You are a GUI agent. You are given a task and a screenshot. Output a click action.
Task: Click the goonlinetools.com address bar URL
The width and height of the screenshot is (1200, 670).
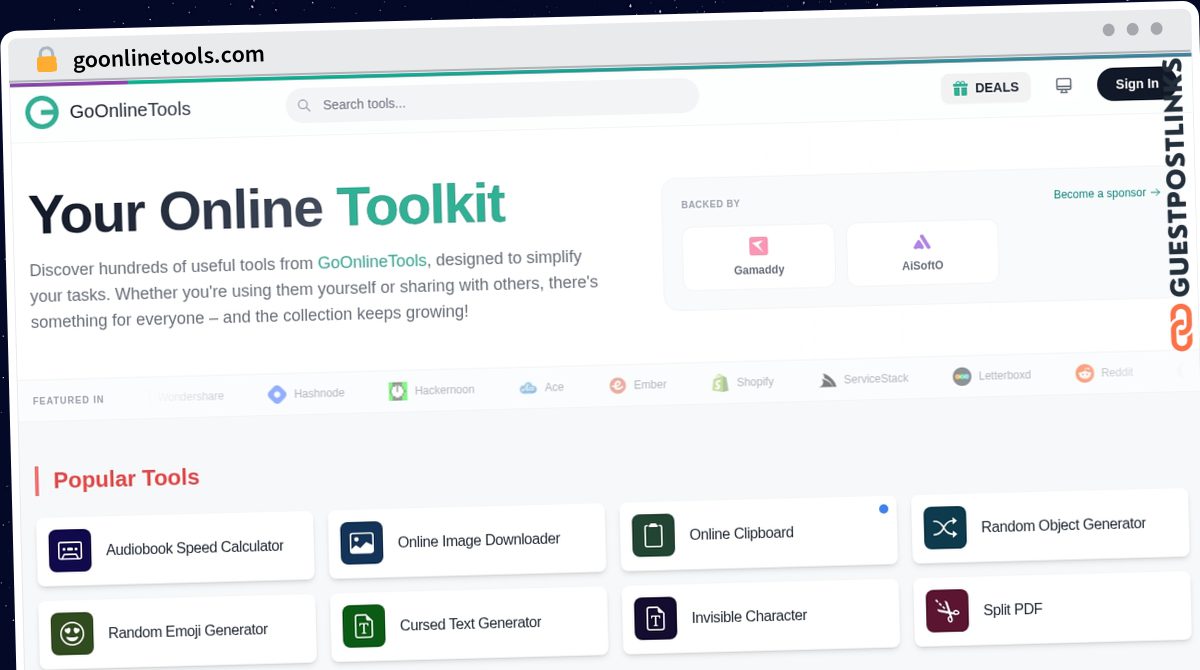click(x=168, y=57)
